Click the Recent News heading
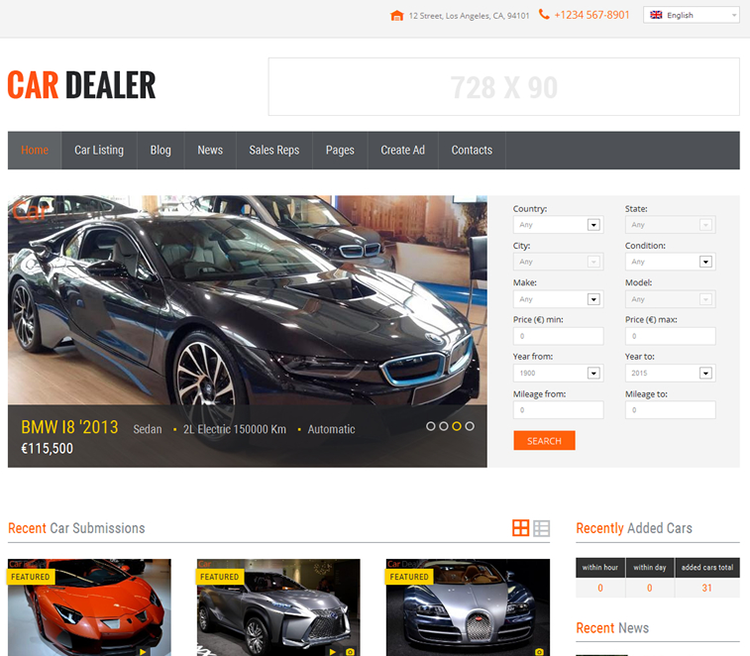750x656 pixels. [x=612, y=628]
